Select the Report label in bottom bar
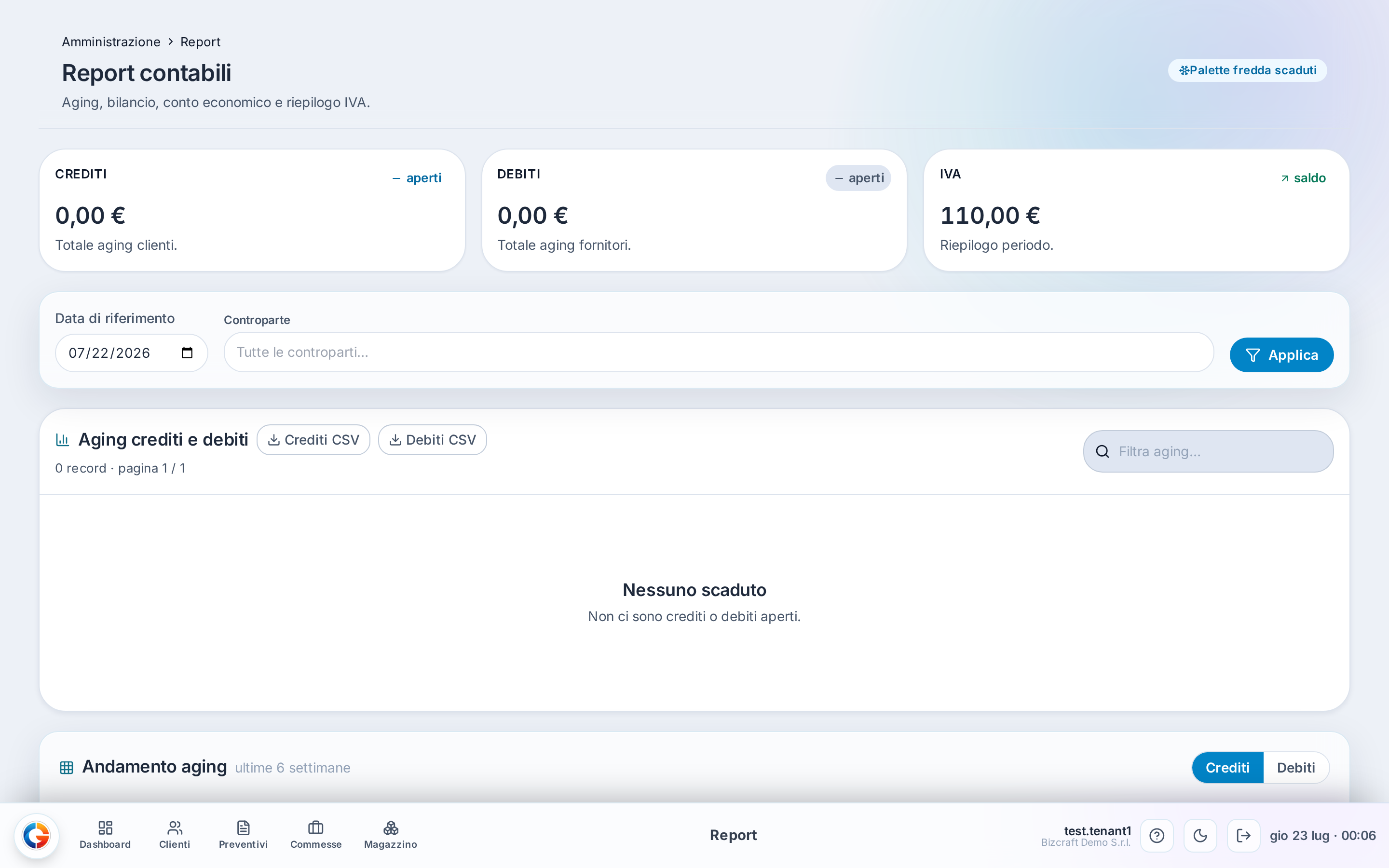 coord(733,835)
